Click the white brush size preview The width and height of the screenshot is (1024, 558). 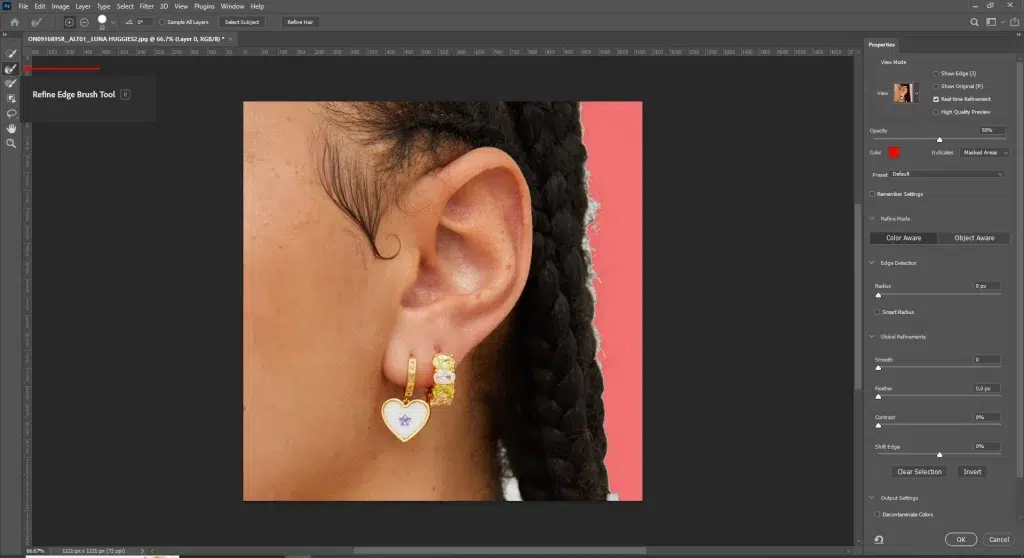(x=102, y=20)
